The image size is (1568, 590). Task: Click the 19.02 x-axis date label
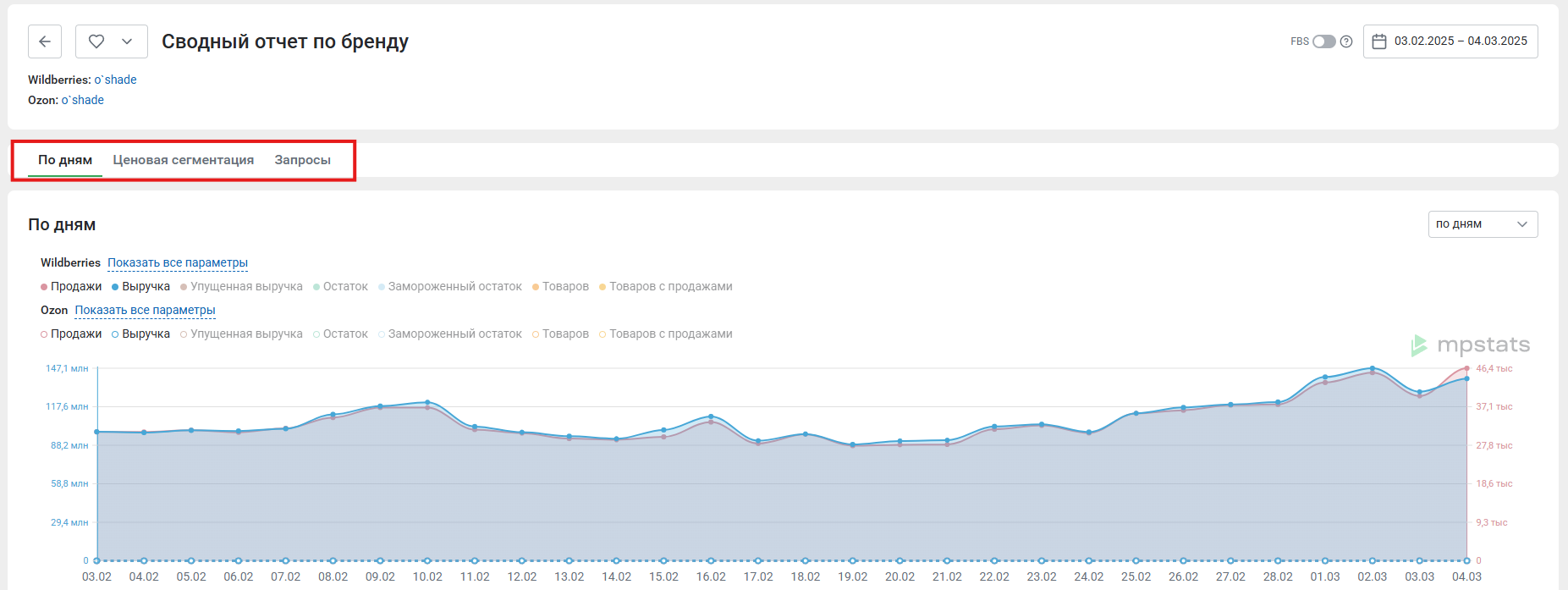(852, 576)
